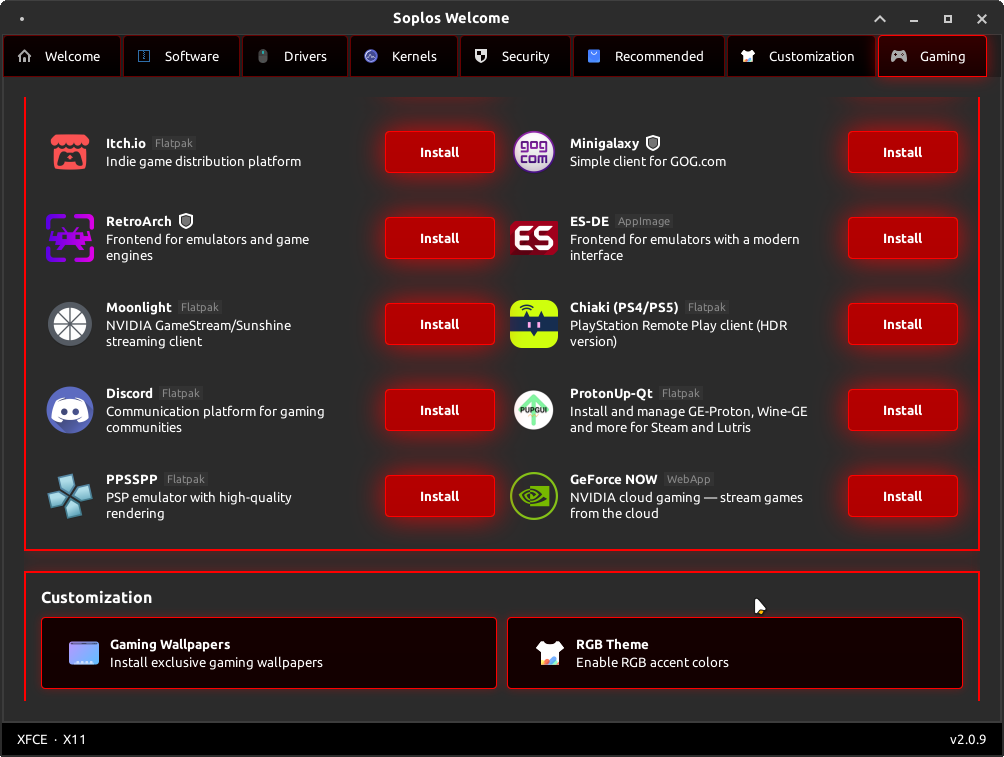Click the Moonlight app icon
Image resolution: width=1004 pixels, height=757 pixels.
pos(70,324)
